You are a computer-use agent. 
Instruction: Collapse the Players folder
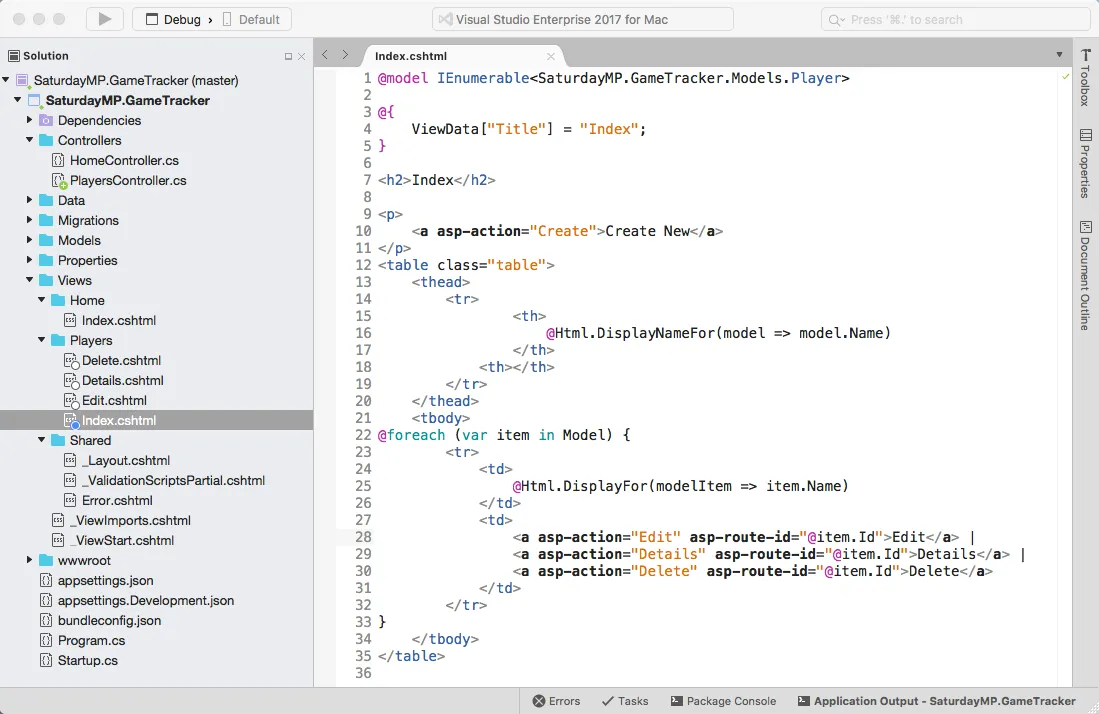(x=41, y=340)
